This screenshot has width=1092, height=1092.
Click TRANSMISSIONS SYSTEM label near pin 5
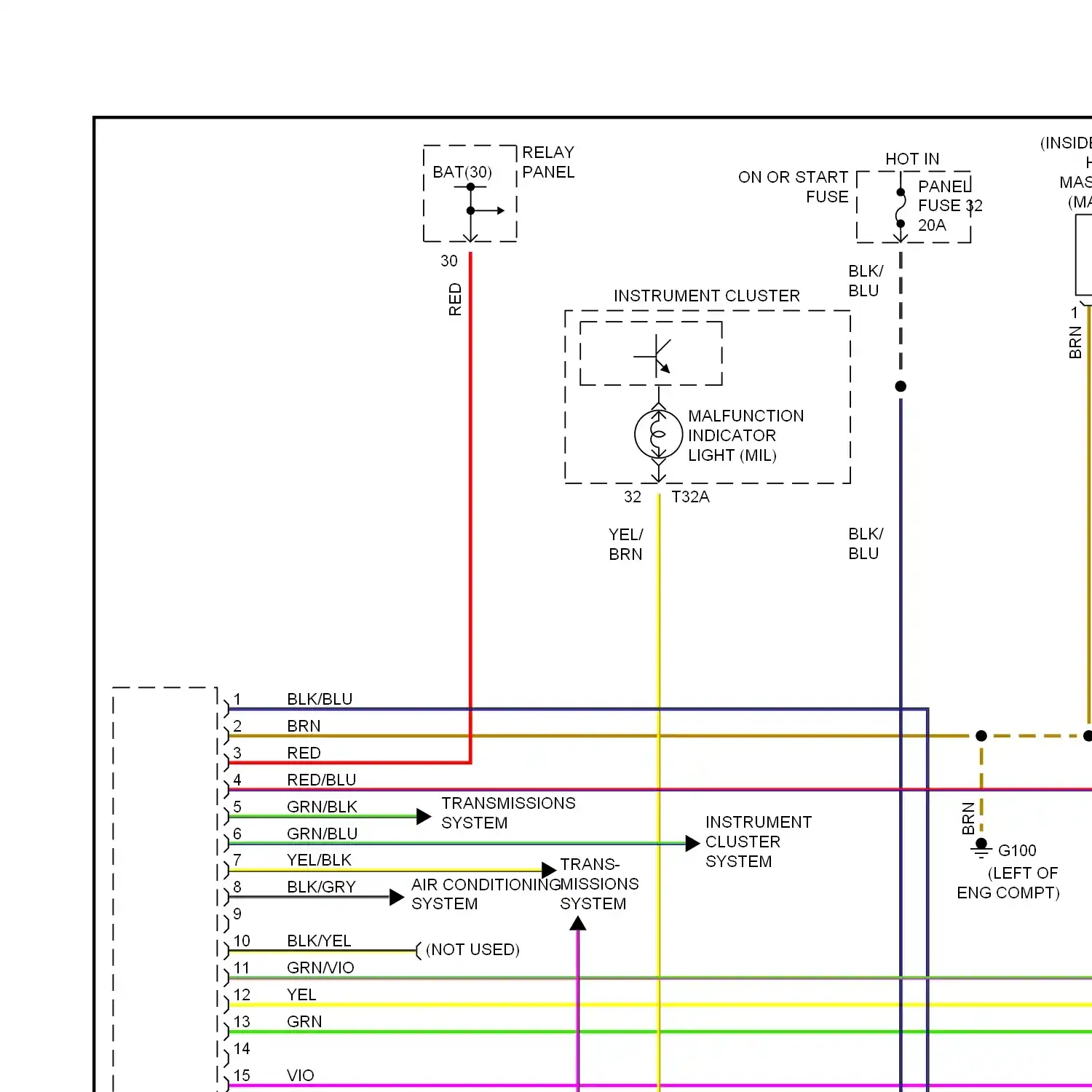click(508, 813)
